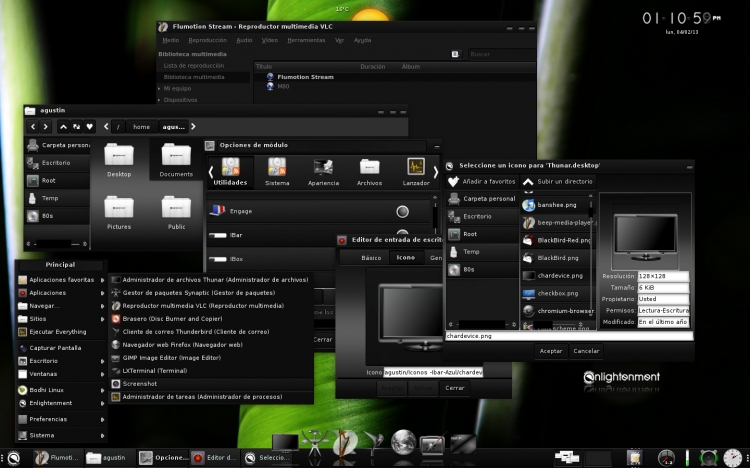Image resolution: width=750 pixels, height=468 pixels.
Task: Select banshee.png in the icon chooser
Action: click(556, 205)
